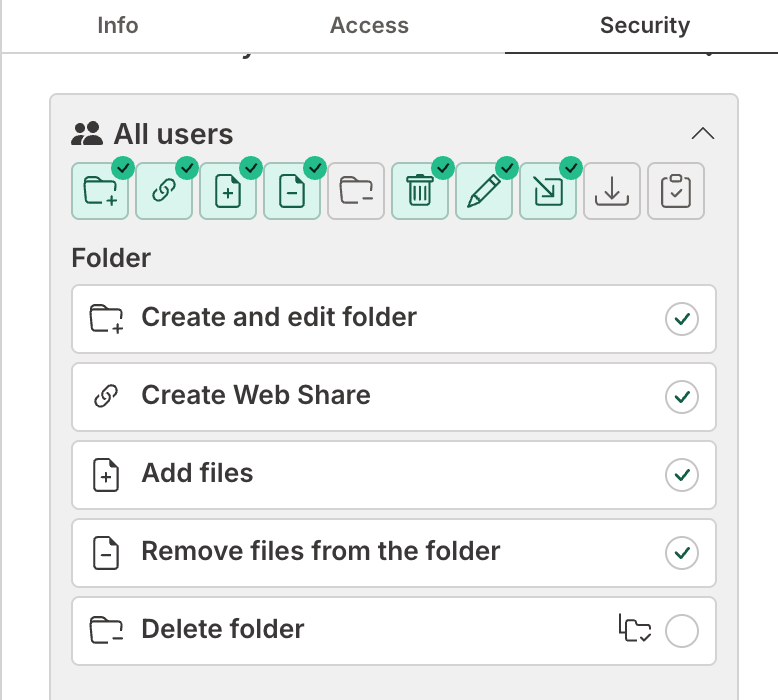Open the Access tab
778x700 pixels.
click(x=369, y=26)
